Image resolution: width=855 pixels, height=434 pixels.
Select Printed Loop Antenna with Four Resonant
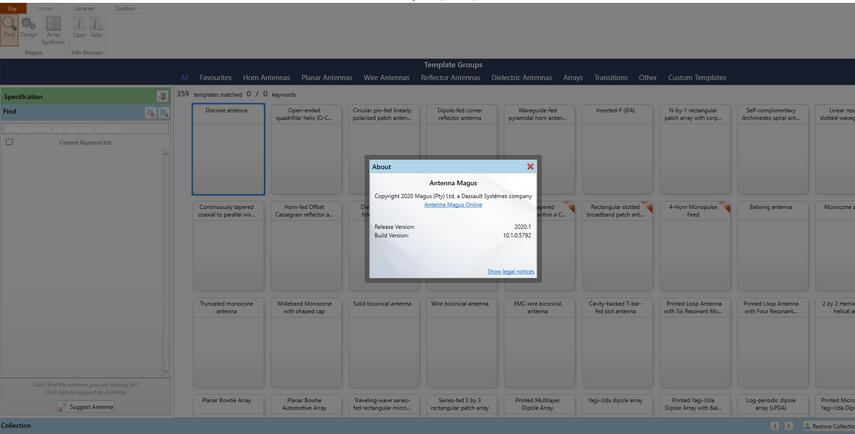coord(773,342)
